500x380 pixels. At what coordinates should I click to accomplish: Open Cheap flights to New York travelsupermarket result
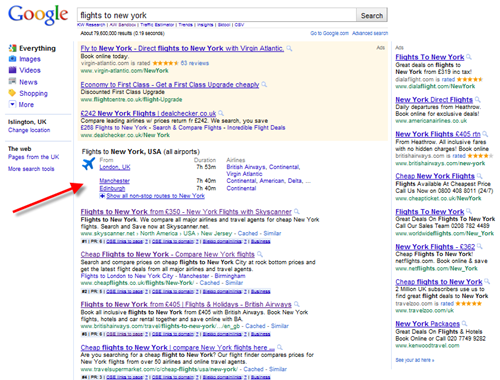coord(178,347)
